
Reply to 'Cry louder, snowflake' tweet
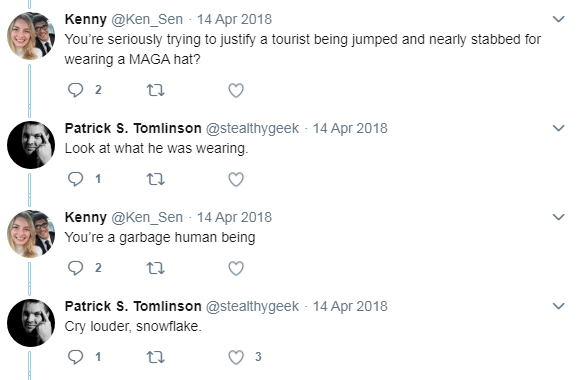[x=76, y=357]
